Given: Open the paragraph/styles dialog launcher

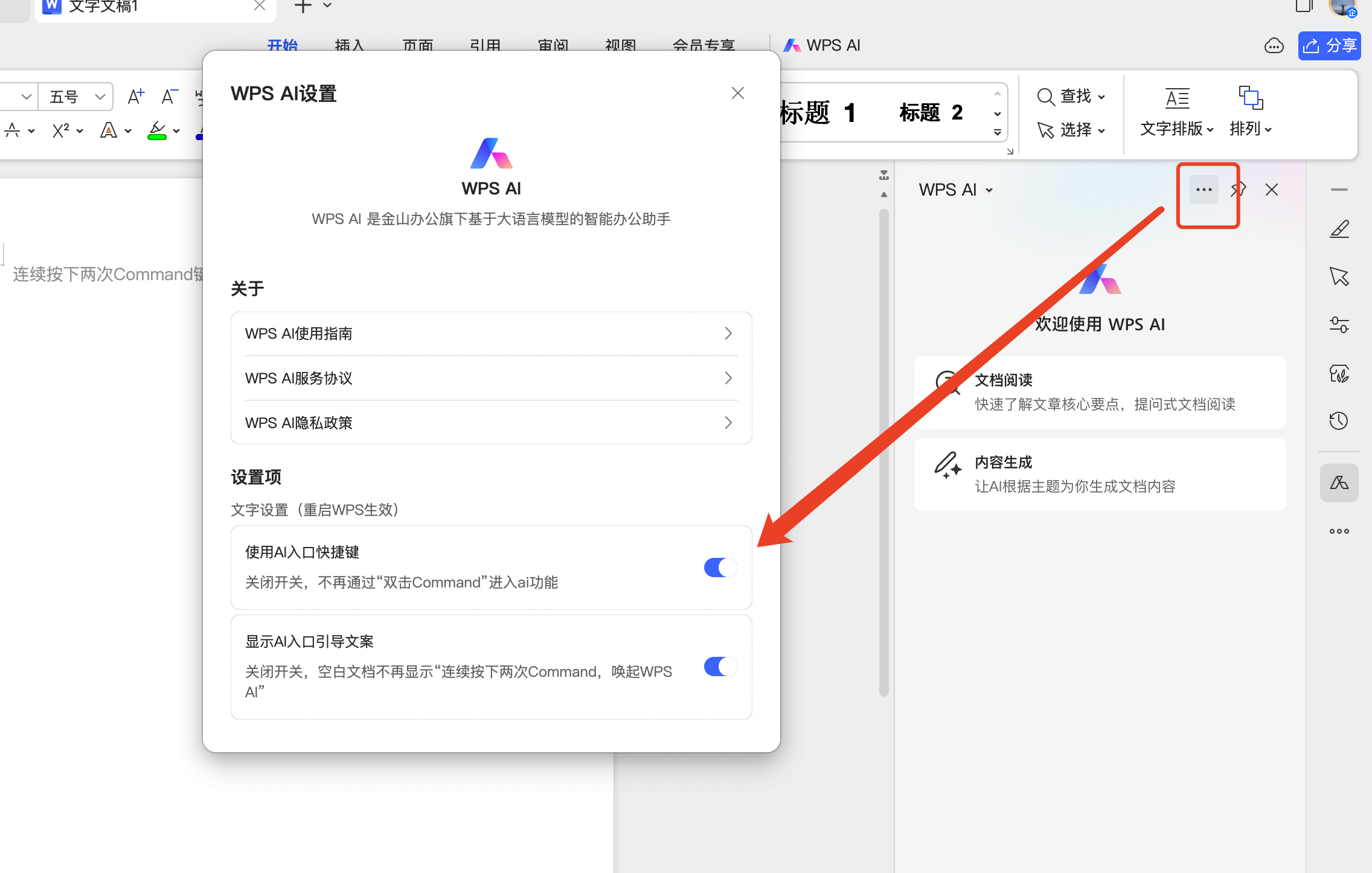Looking at the screenshot, I should [x=1010, y=151].
